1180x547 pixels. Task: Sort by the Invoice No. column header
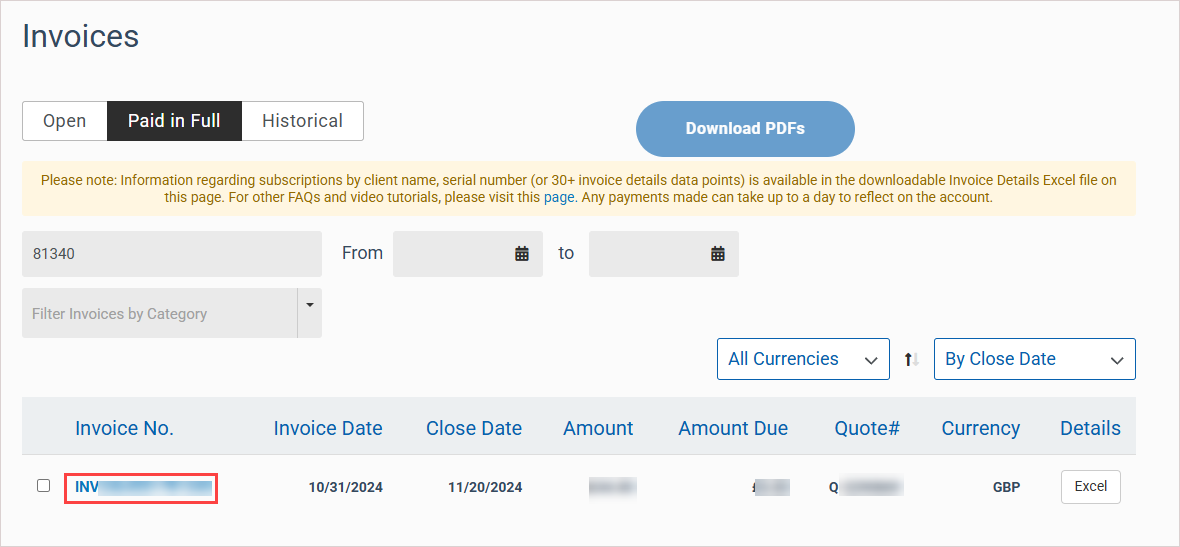(124, 428)
